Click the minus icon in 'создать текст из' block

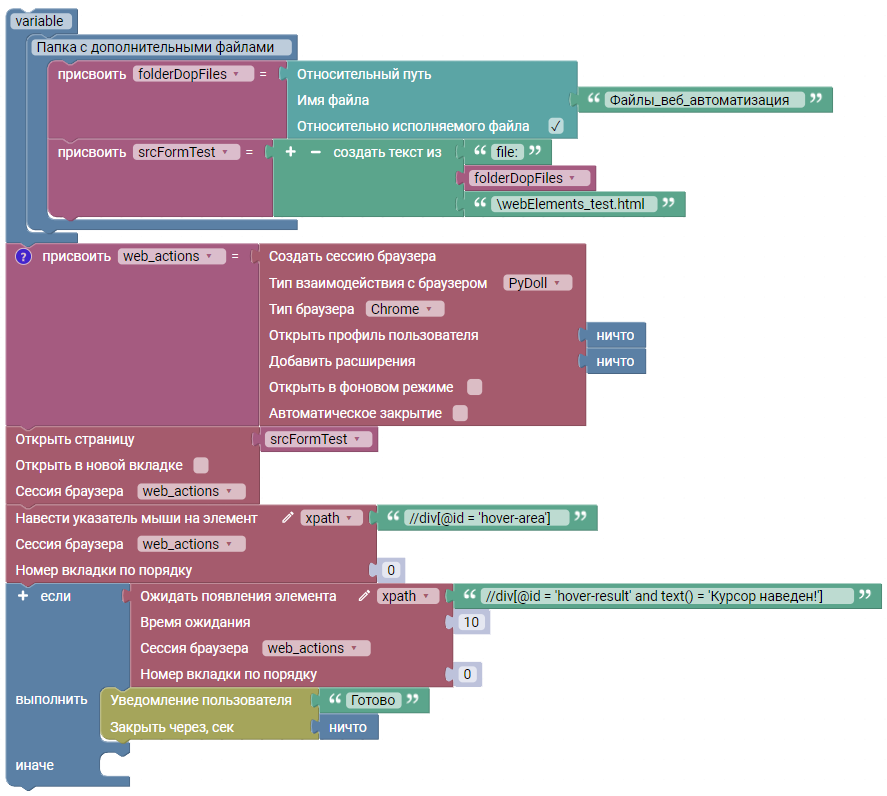pos(314,152)
